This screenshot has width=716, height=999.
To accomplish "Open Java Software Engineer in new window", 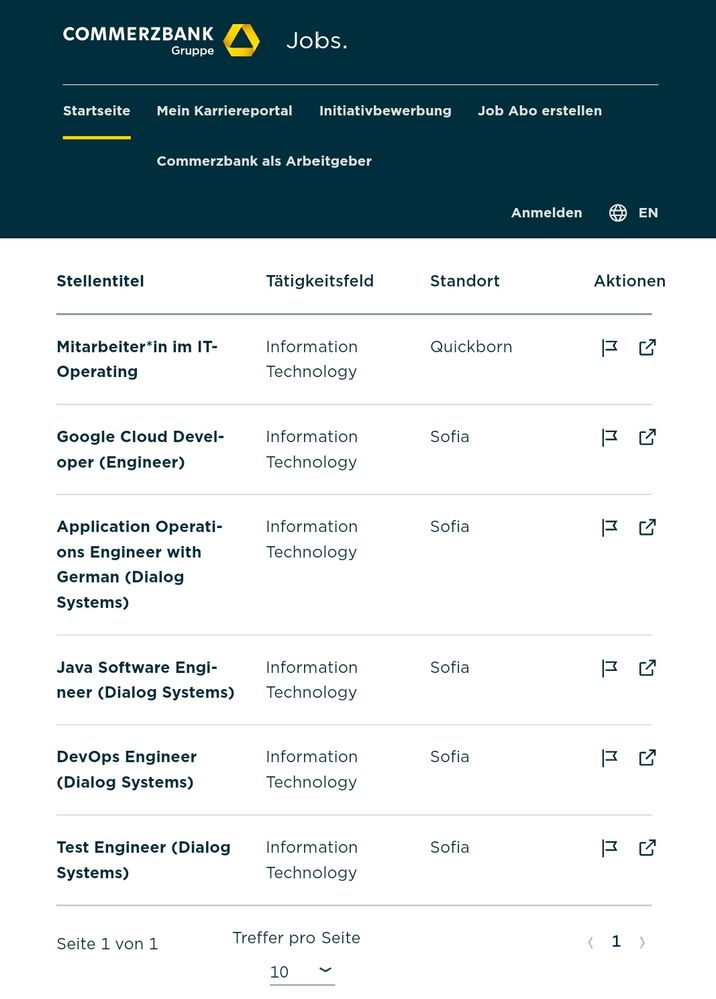I will [647, 668].
